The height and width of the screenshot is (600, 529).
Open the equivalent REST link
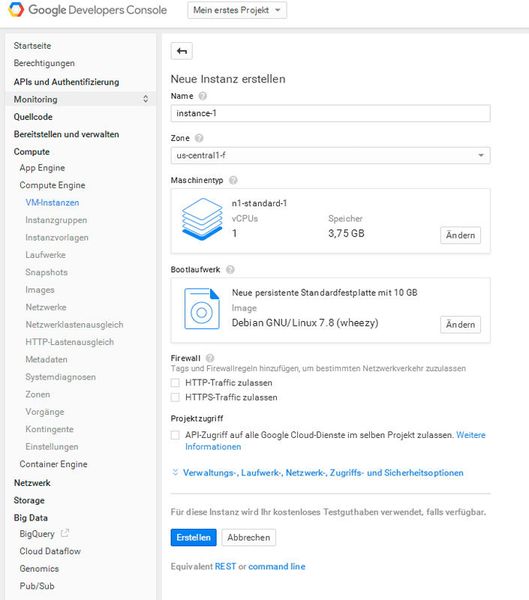click(x=225, y=566)
